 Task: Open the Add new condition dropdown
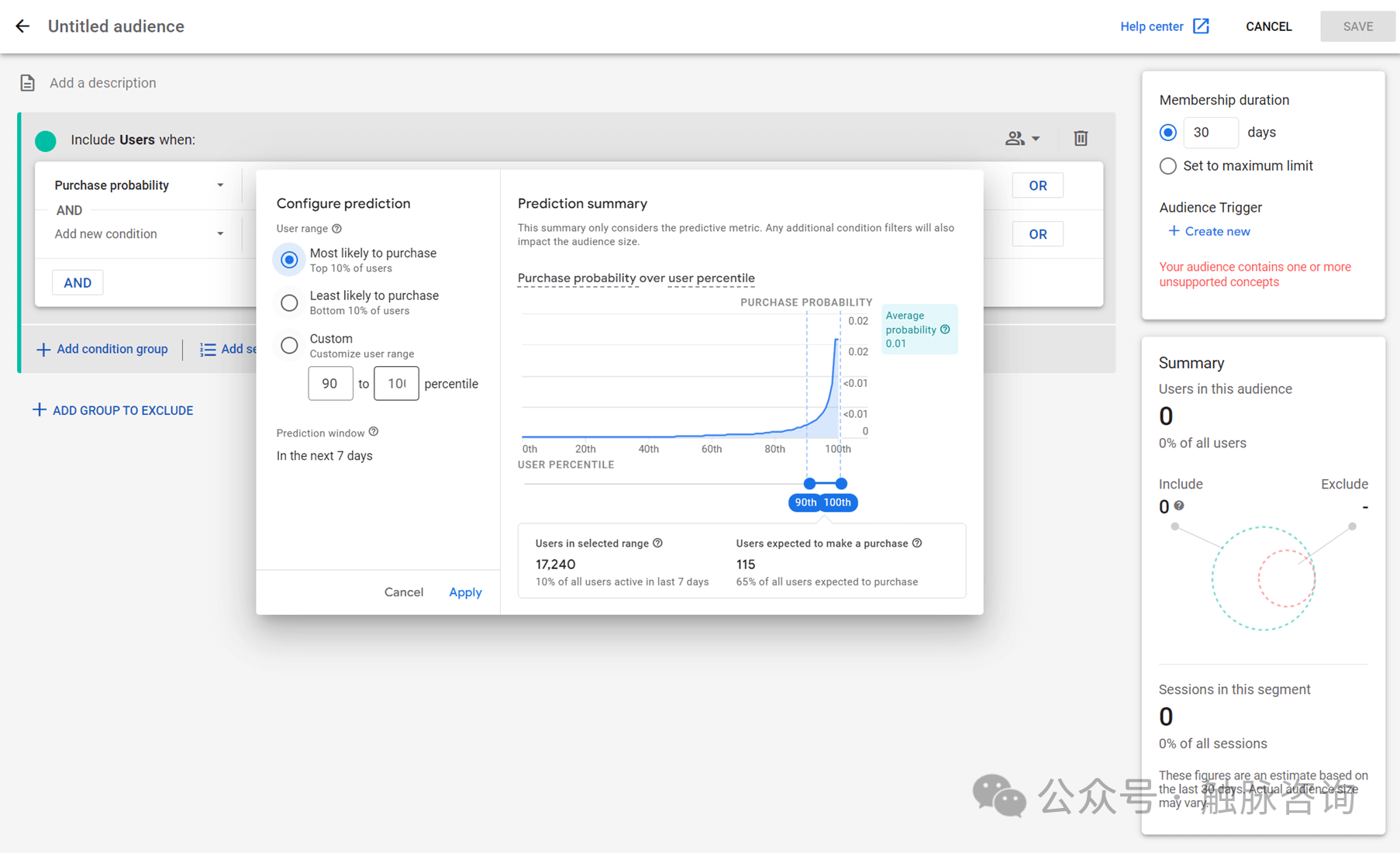(140, 234)
